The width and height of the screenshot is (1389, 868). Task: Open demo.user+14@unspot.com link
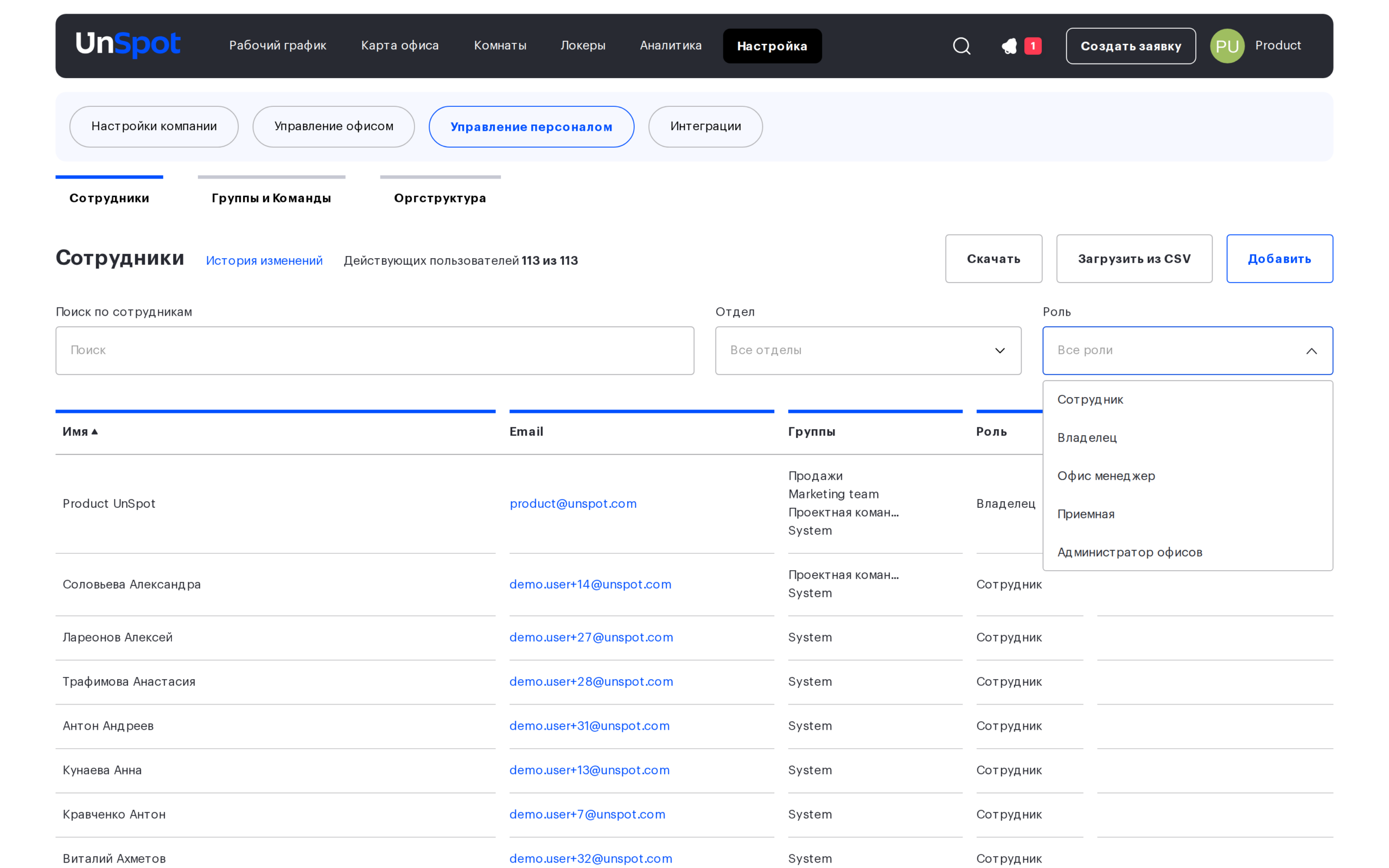tap(590, 584)
